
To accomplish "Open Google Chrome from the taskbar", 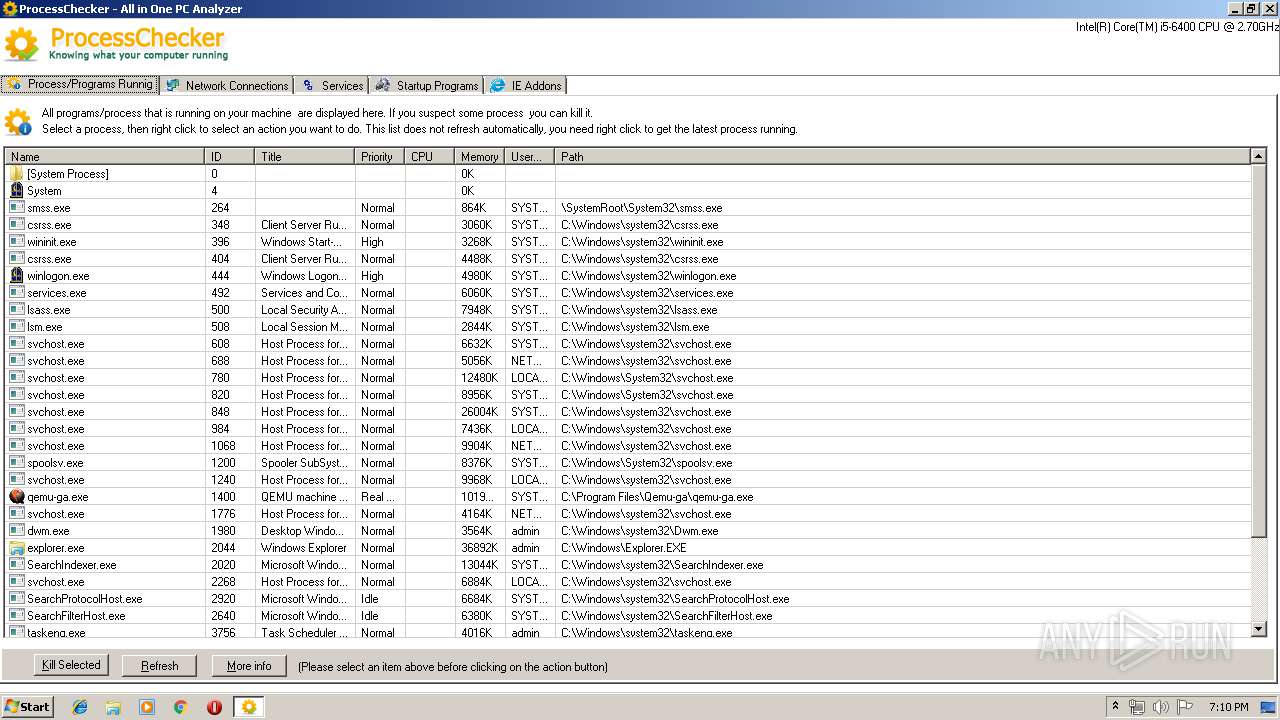I will 180,707.
